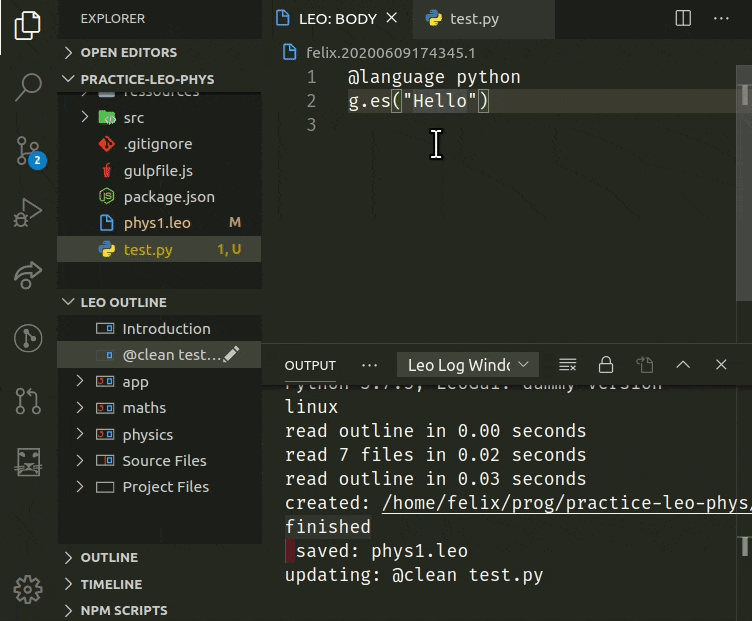Image resolution: width=752 pixels, height=621 pixels.
Task: Open the Remote share arrow icon in activity bar
Action: (x=28, y=275)
